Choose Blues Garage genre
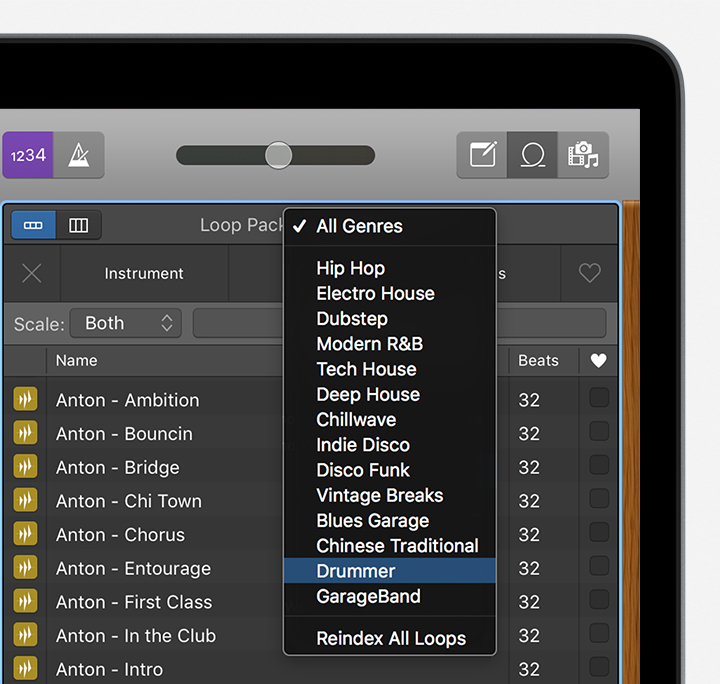 tap(390, 521)
